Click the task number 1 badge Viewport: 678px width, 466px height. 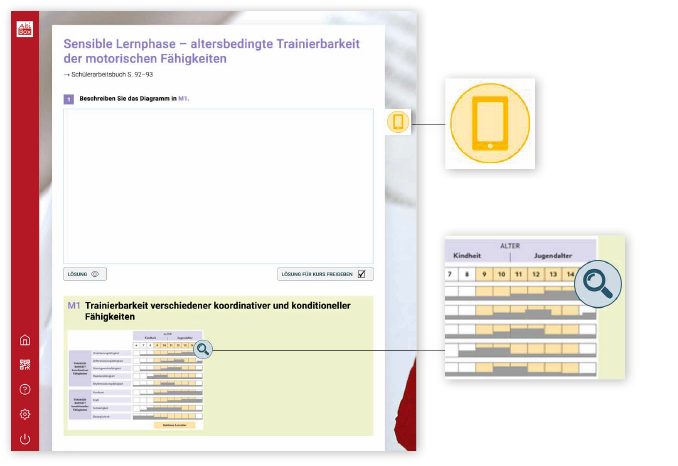pyautogui.click(x=68, y=99)
